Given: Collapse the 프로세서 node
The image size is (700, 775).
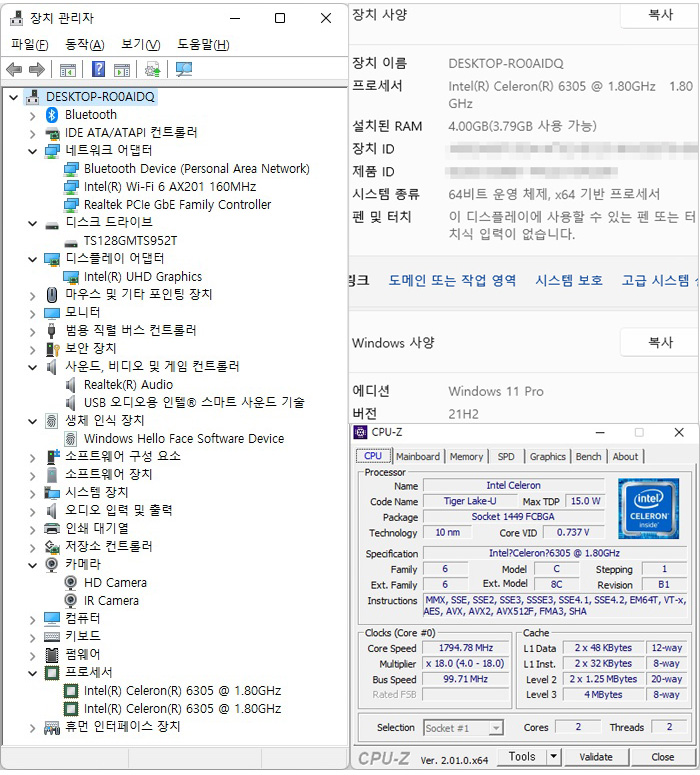Looking at the screenshot, I should (33, 673).
